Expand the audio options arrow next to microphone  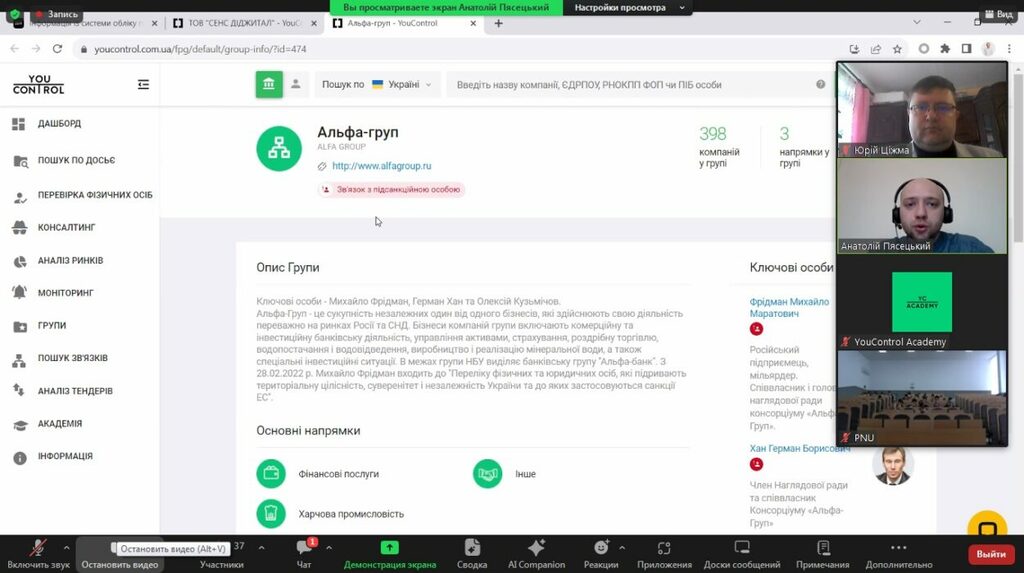66,547
